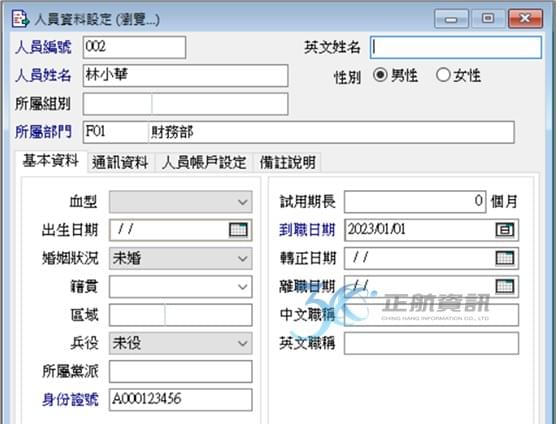This screenshot has height=424, width=556.
Task: Close the 人員資料設定 window
Action: [525, 19]
